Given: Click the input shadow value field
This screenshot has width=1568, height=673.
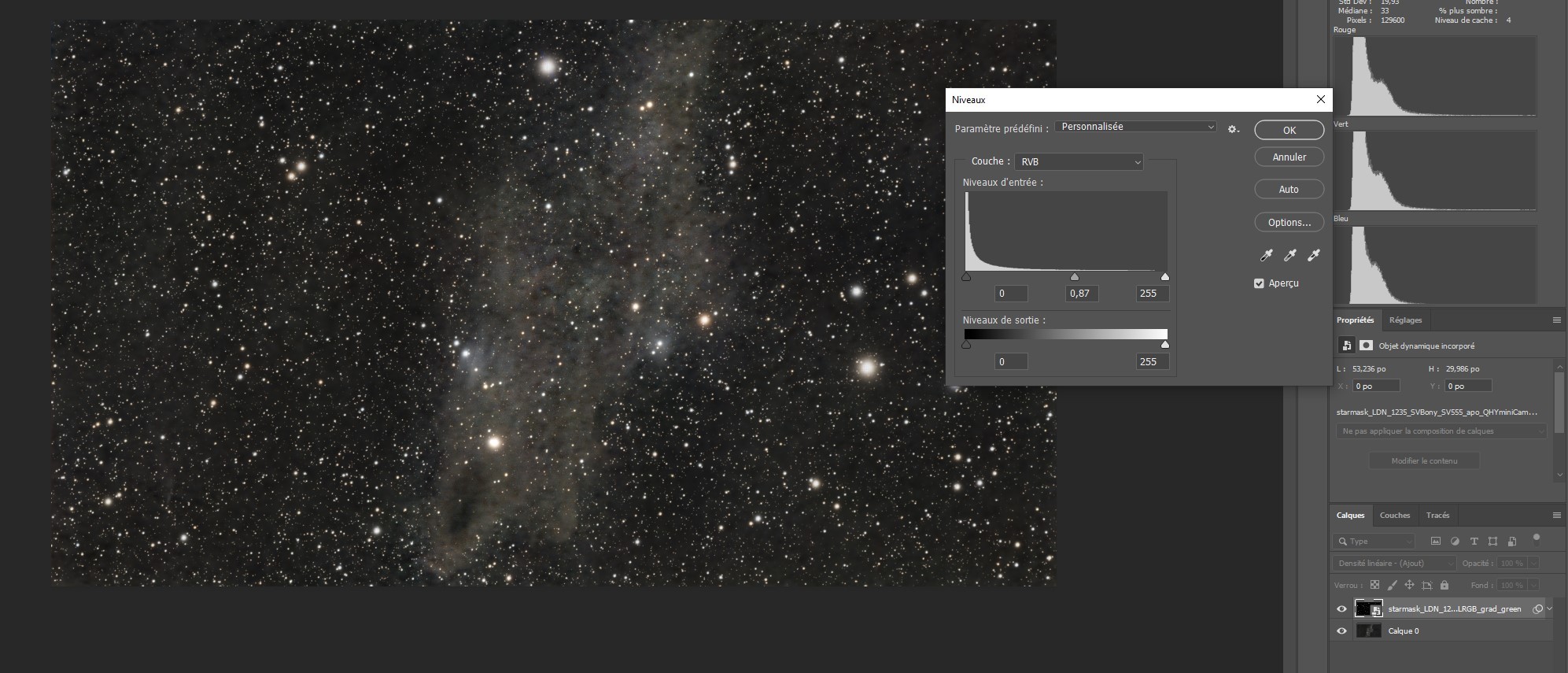Looking at the screenshot, I should pos(1011,294).
